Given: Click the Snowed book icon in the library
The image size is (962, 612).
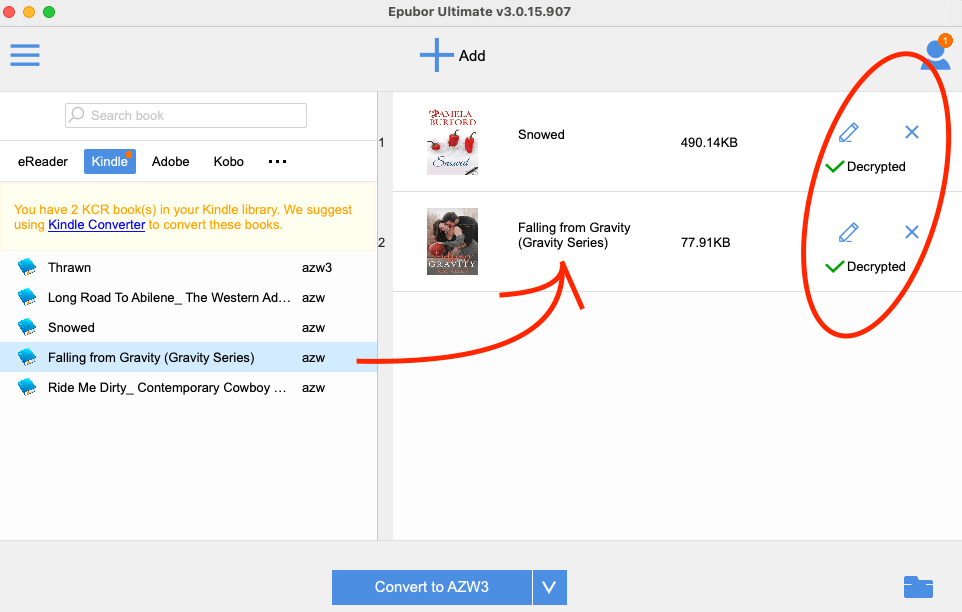Looking at the screenshot, I should 27,327.
